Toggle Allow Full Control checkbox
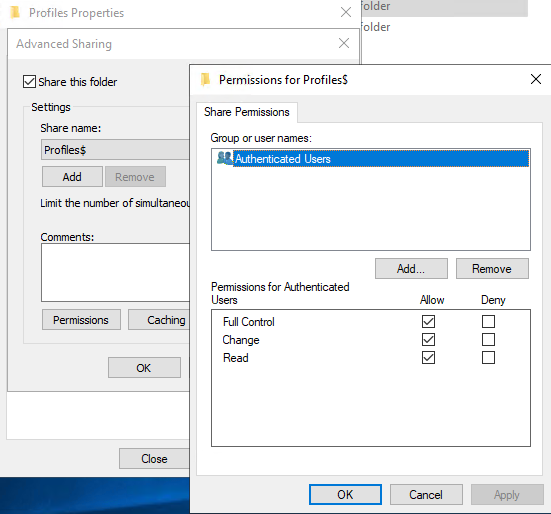 pyautogui.click(x=428, y=321)
